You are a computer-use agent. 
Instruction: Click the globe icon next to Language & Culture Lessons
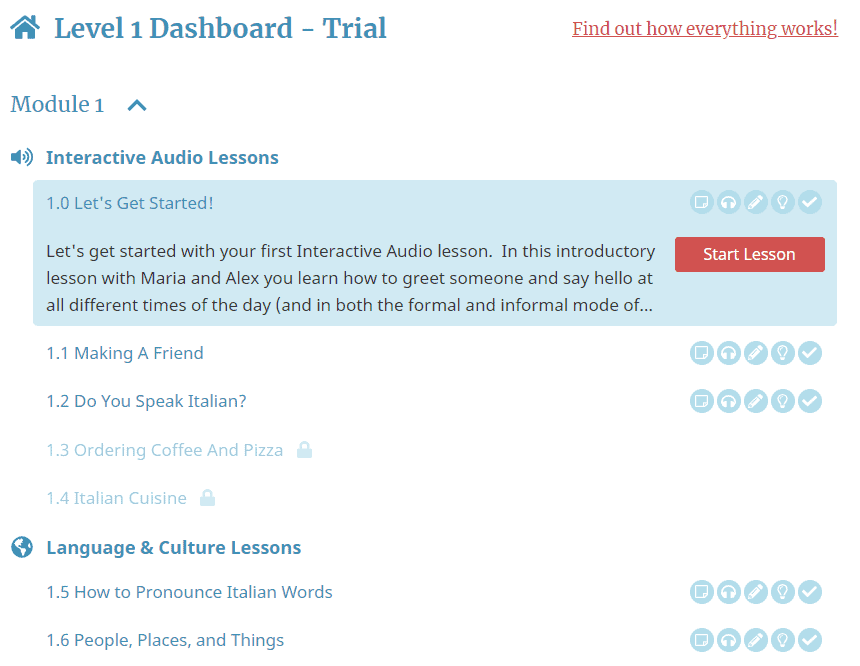pyautogui.click(x=22, y=546)
